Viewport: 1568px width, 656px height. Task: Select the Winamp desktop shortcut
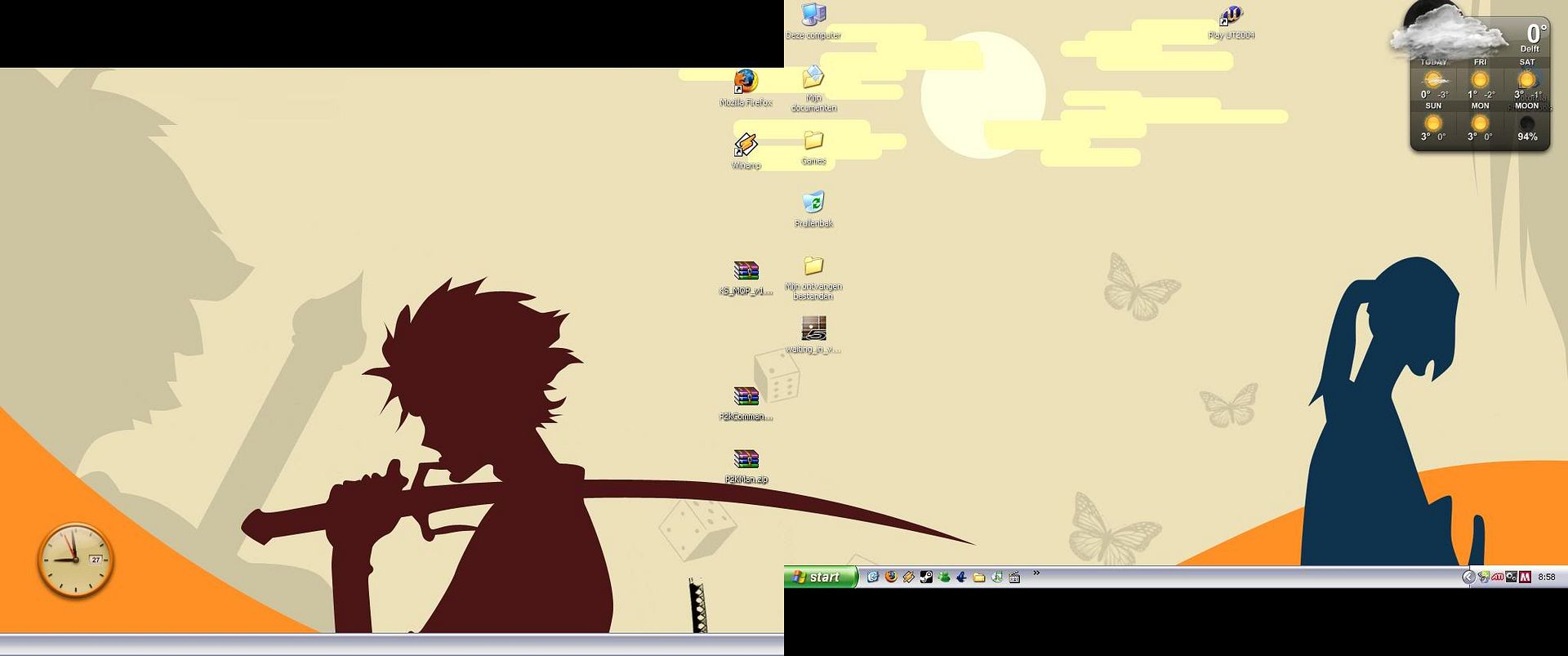click(746, 151)
